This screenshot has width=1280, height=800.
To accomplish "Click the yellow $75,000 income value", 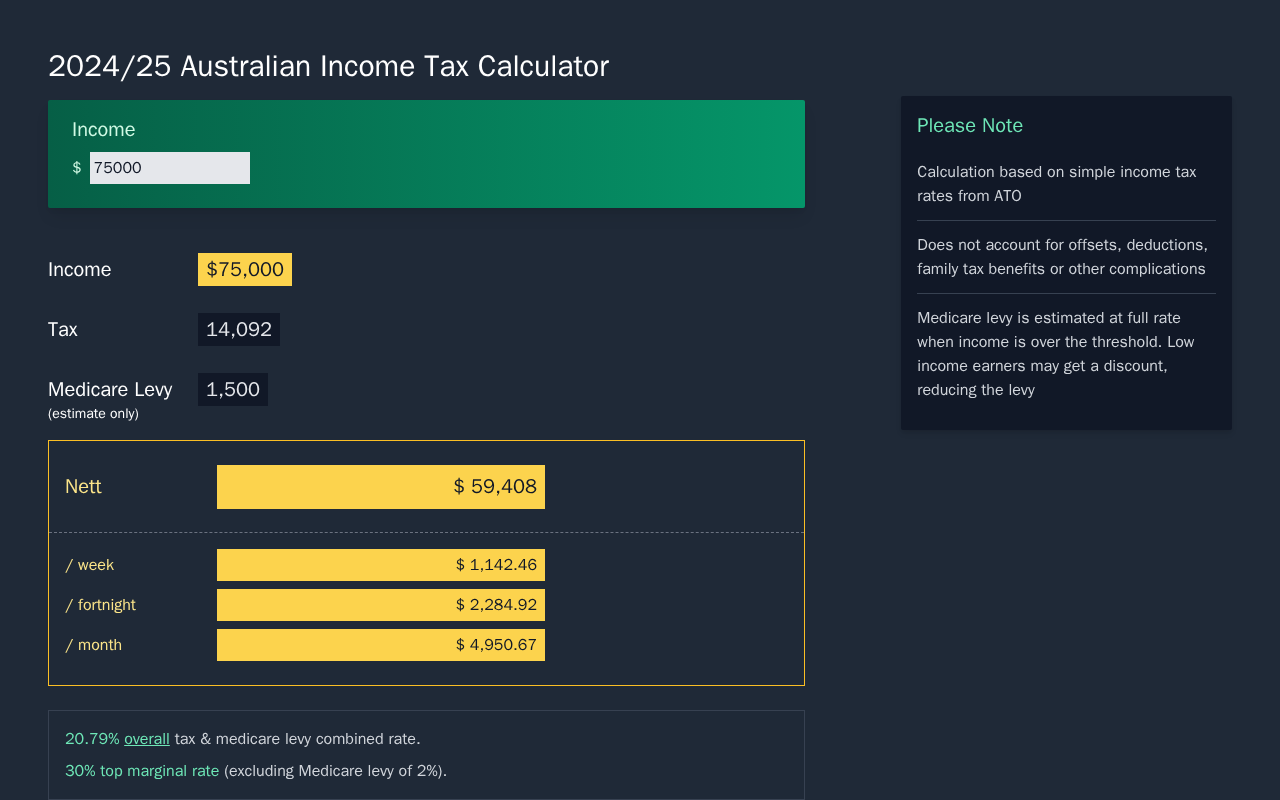I will coord(245,270).
